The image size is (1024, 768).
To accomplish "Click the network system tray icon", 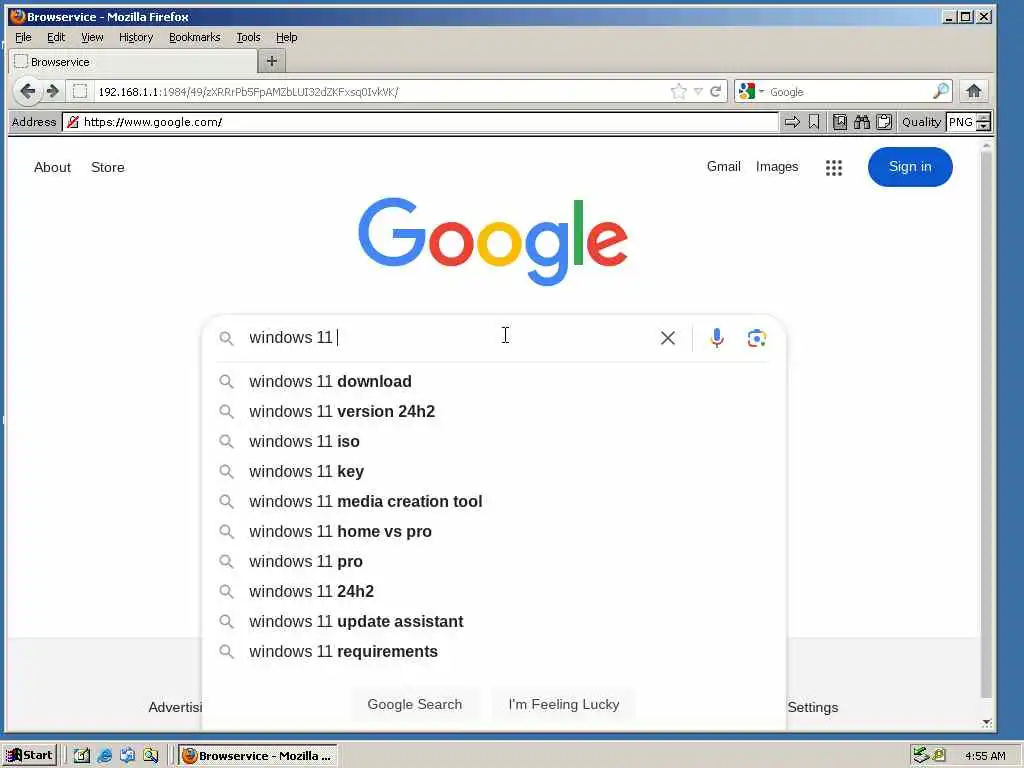I will [921, 755].
